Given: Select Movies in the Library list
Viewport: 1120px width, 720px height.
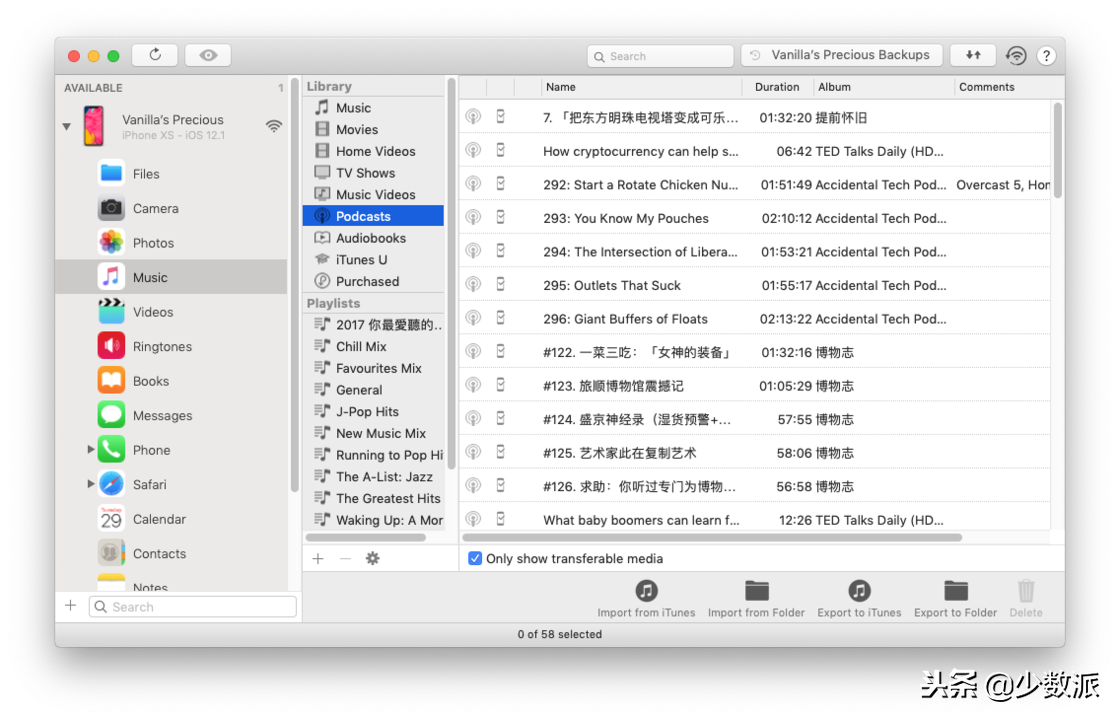Looking at the screenshot, I should click(x=374, y=129).
